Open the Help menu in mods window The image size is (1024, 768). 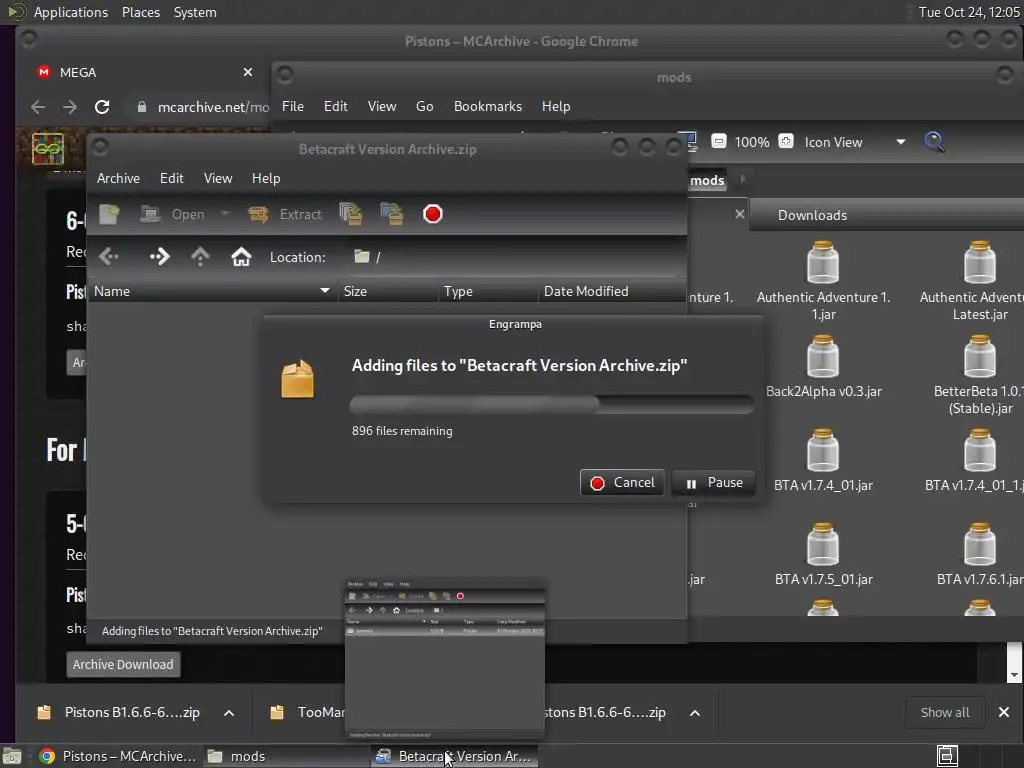556,106
